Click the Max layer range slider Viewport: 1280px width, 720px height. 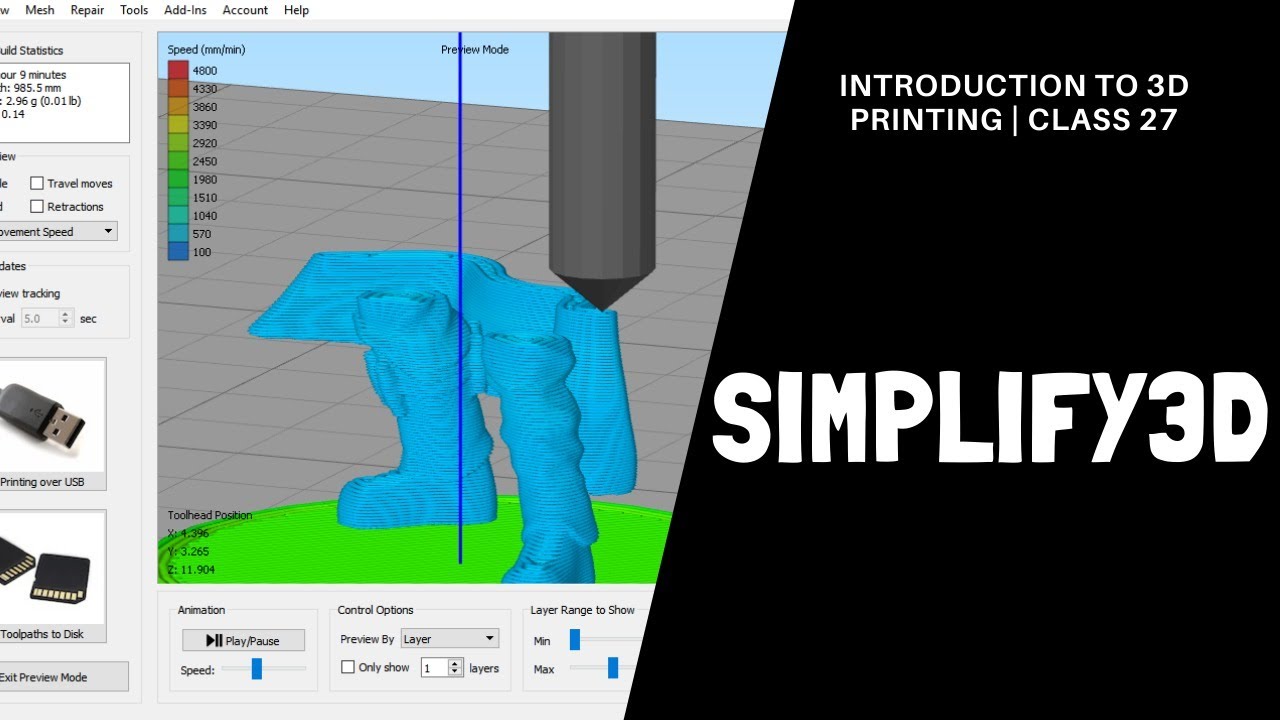pos(613,668)
